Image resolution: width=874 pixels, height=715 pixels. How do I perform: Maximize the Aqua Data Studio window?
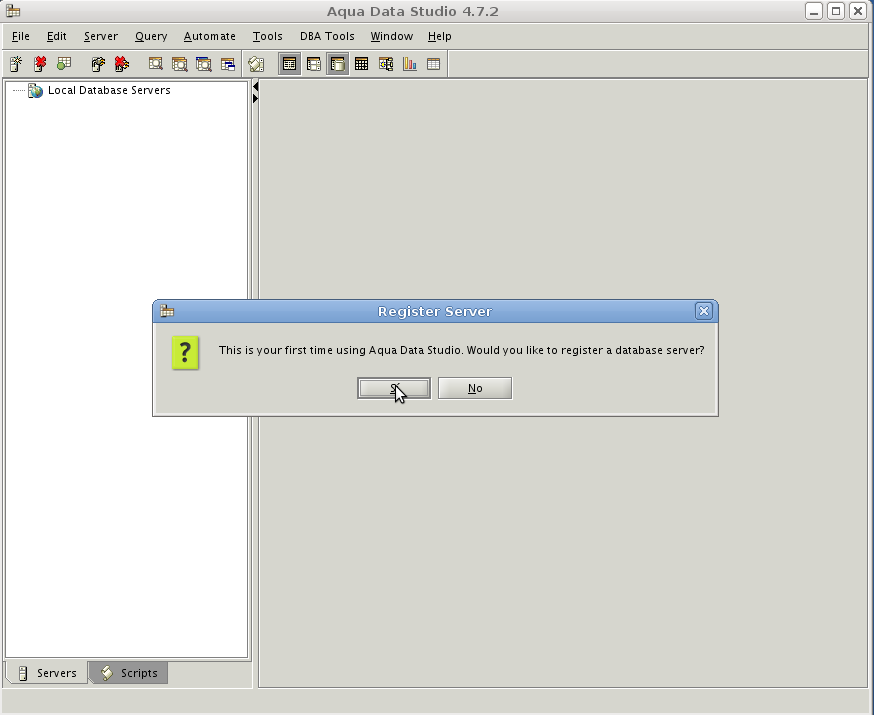[836, 11]
